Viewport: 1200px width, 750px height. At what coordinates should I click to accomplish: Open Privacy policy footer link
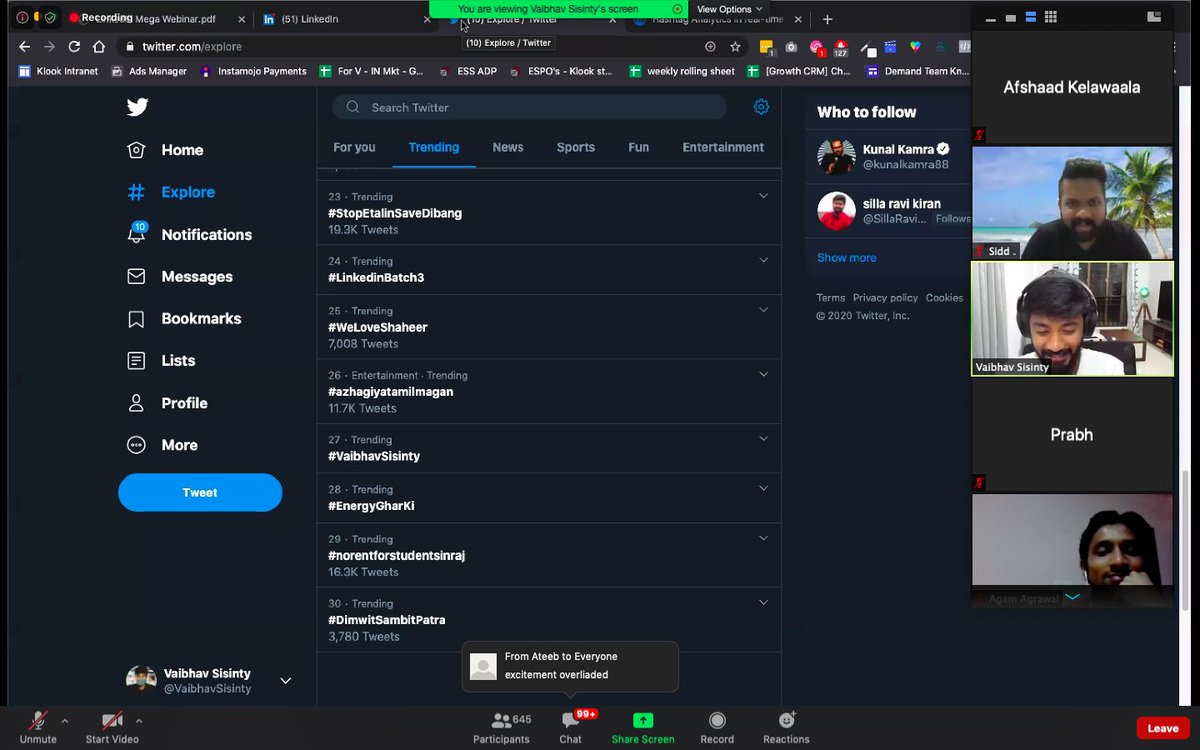pyautogui.click(x=885, y=298)
